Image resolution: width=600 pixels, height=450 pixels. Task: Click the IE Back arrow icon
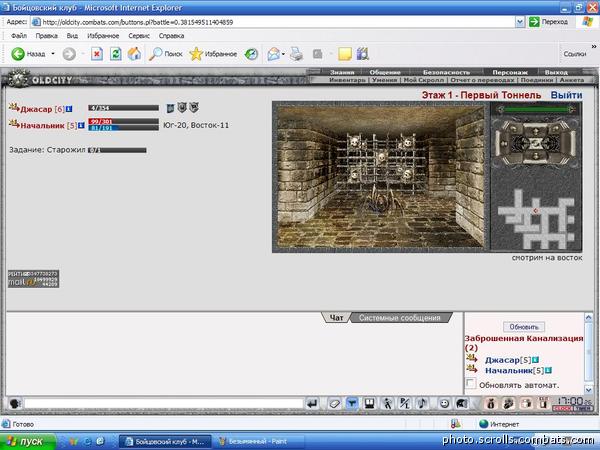click(18, 54)
